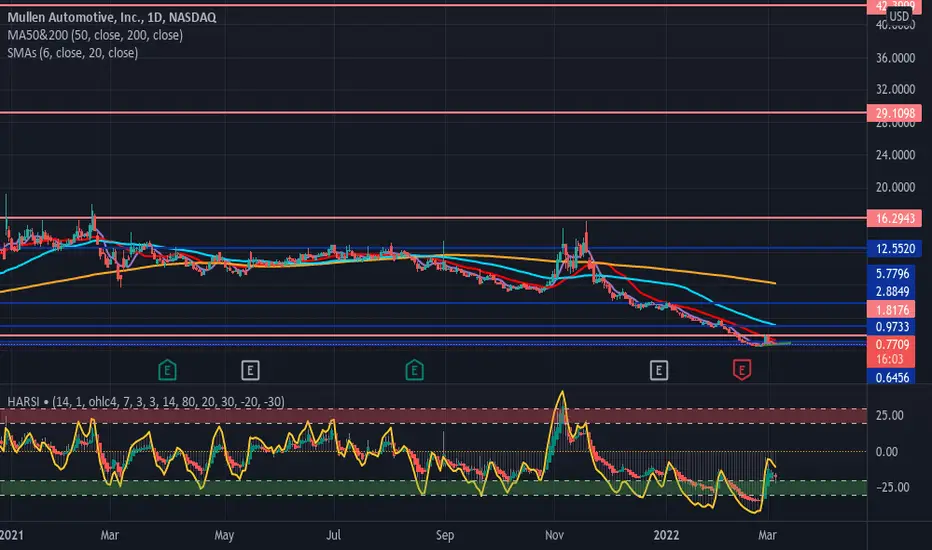Open the green earnings marker between Jul and Sep
Image resolution: width=932 pixels, height=550 pixels.
[x=414, y=370]
